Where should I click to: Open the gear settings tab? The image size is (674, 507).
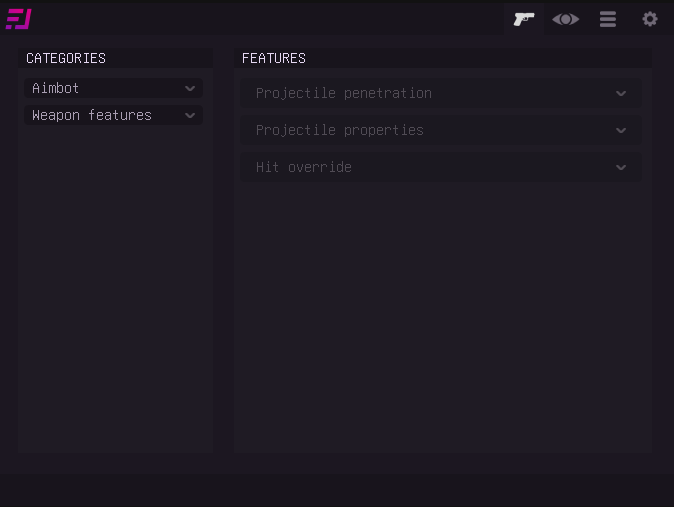click(650, 19)
